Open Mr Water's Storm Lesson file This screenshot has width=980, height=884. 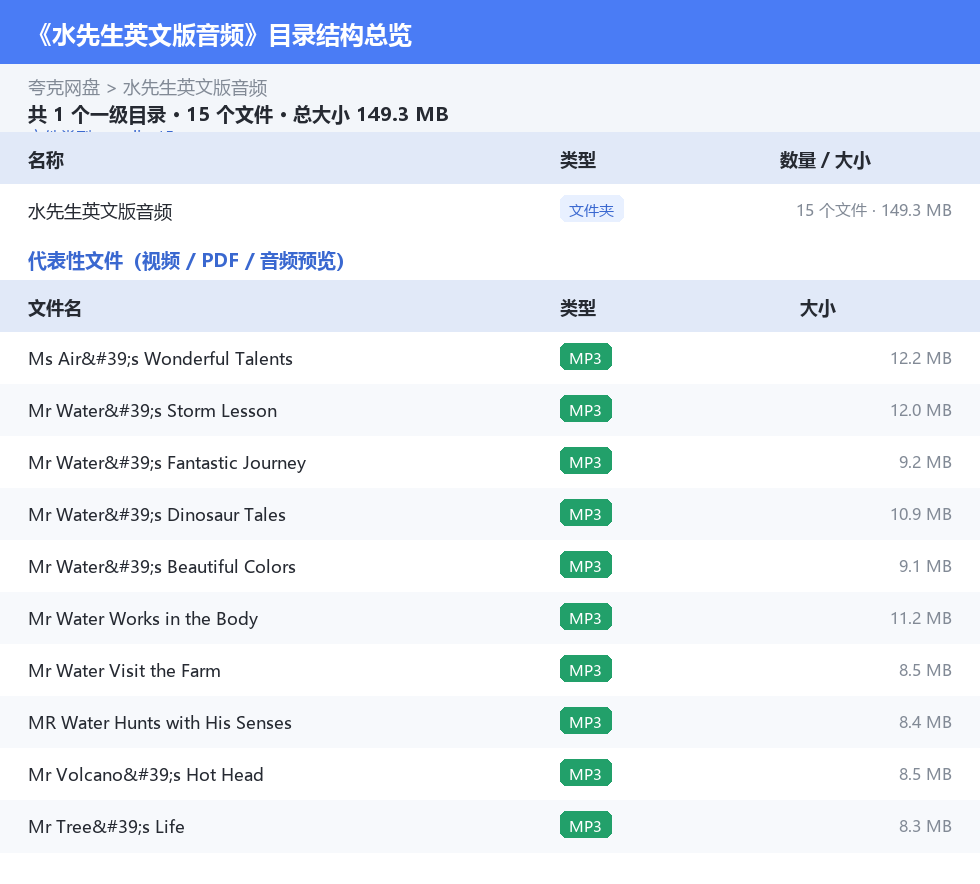(152, 411)
